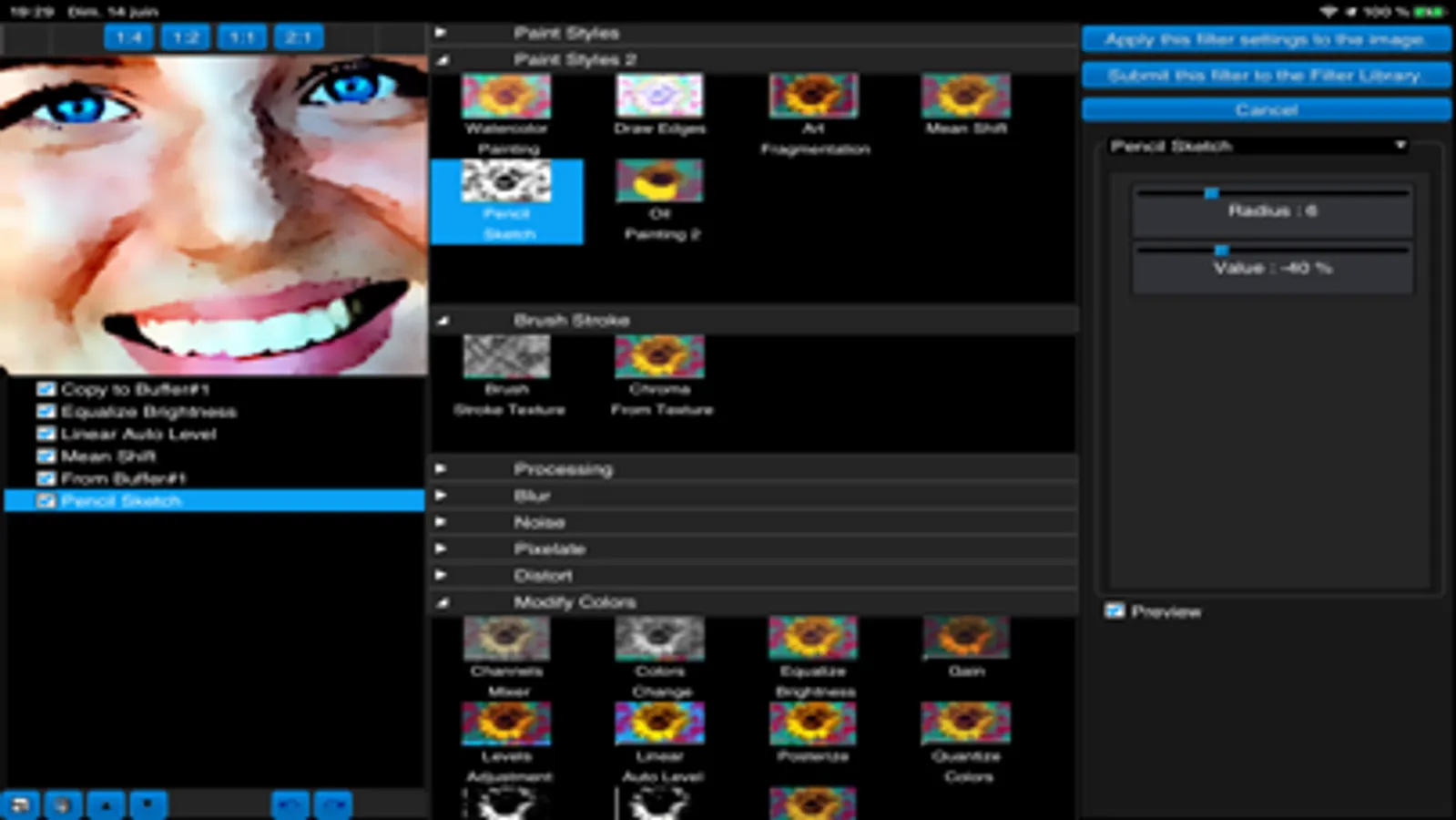1456x820 pixels.
Task: Choose the Quantize Colors filter
Action: tap(965, 723)
